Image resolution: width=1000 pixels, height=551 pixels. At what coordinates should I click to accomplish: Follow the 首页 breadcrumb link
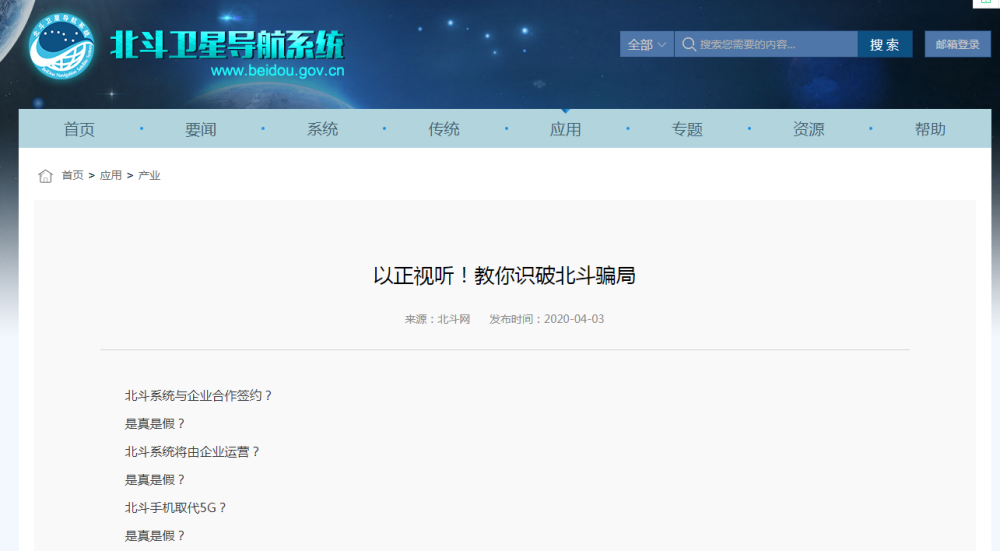72,175
